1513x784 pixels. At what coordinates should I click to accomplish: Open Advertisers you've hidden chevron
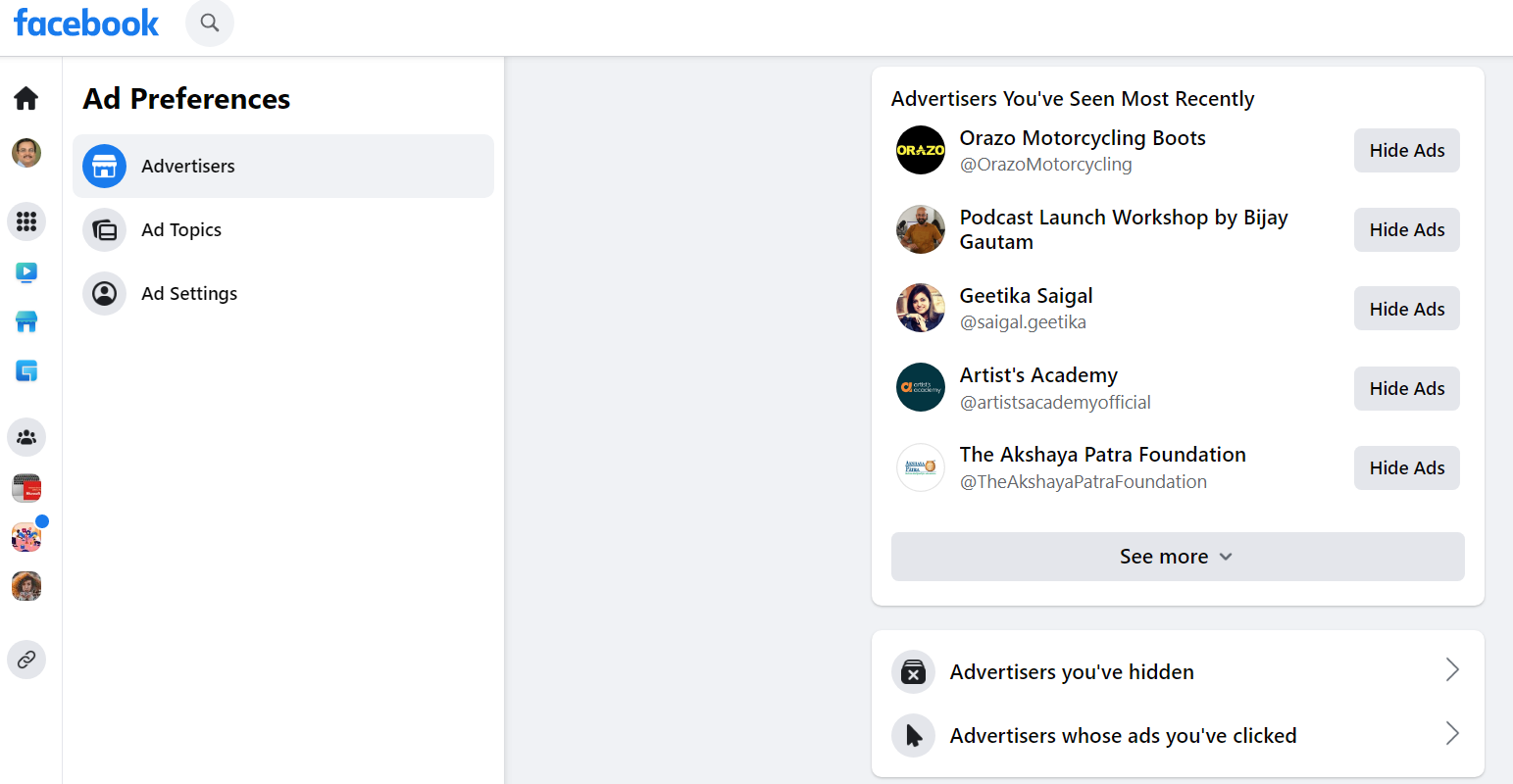click(x=1452, y=670)
